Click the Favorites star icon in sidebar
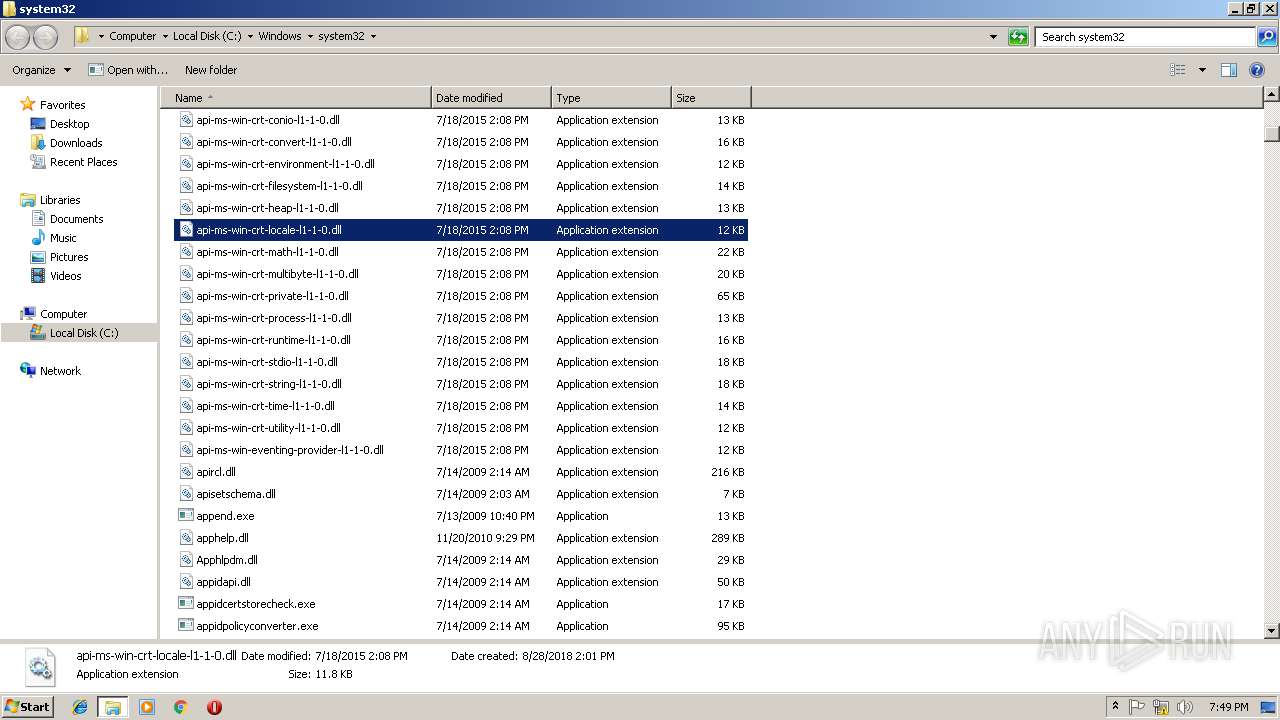This screenshot has height=720, width=1280. click(28, 105)
